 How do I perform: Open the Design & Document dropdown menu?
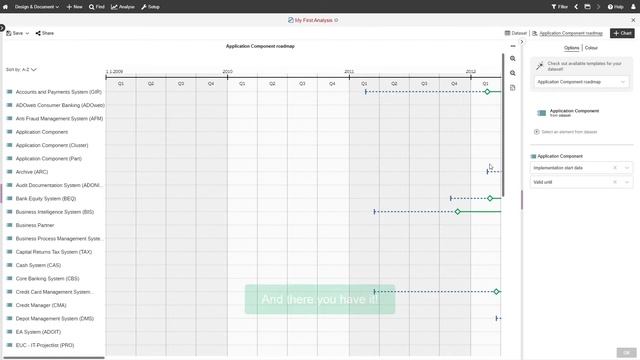coord(37,7)
